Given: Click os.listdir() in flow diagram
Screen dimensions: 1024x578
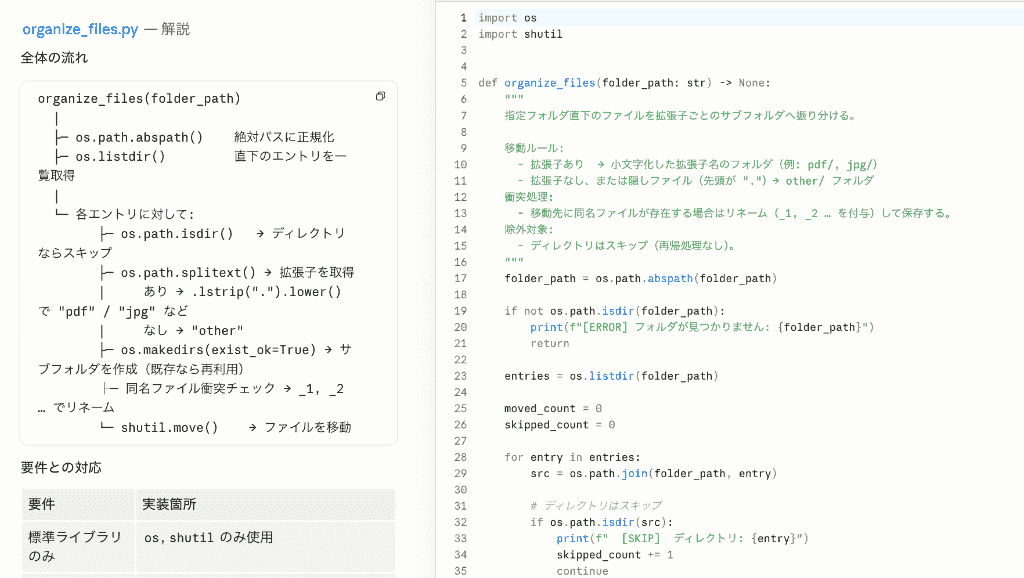Looking at the screenshot, I should click(x=120, y=157).
